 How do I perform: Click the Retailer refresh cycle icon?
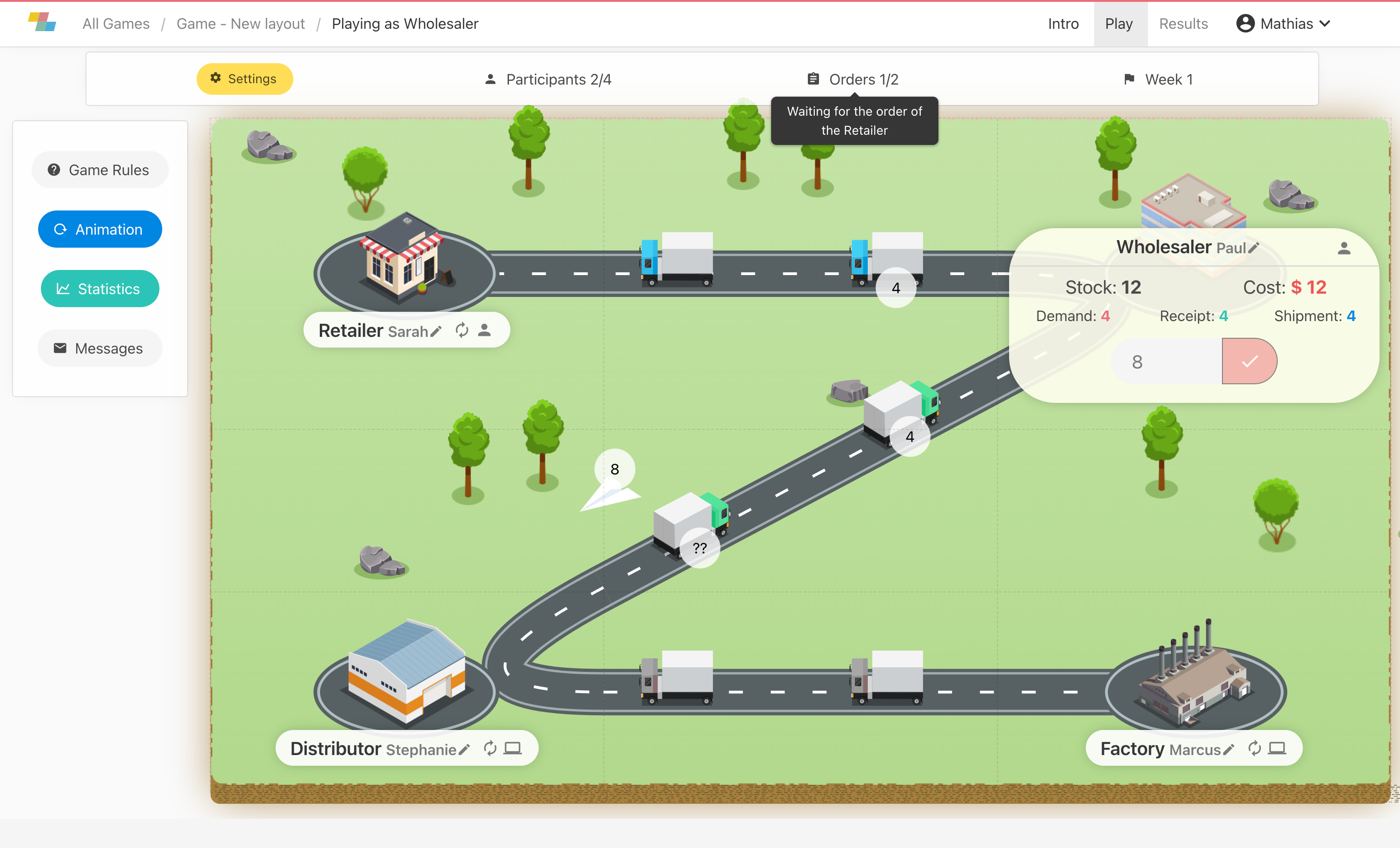click(462, 330)
